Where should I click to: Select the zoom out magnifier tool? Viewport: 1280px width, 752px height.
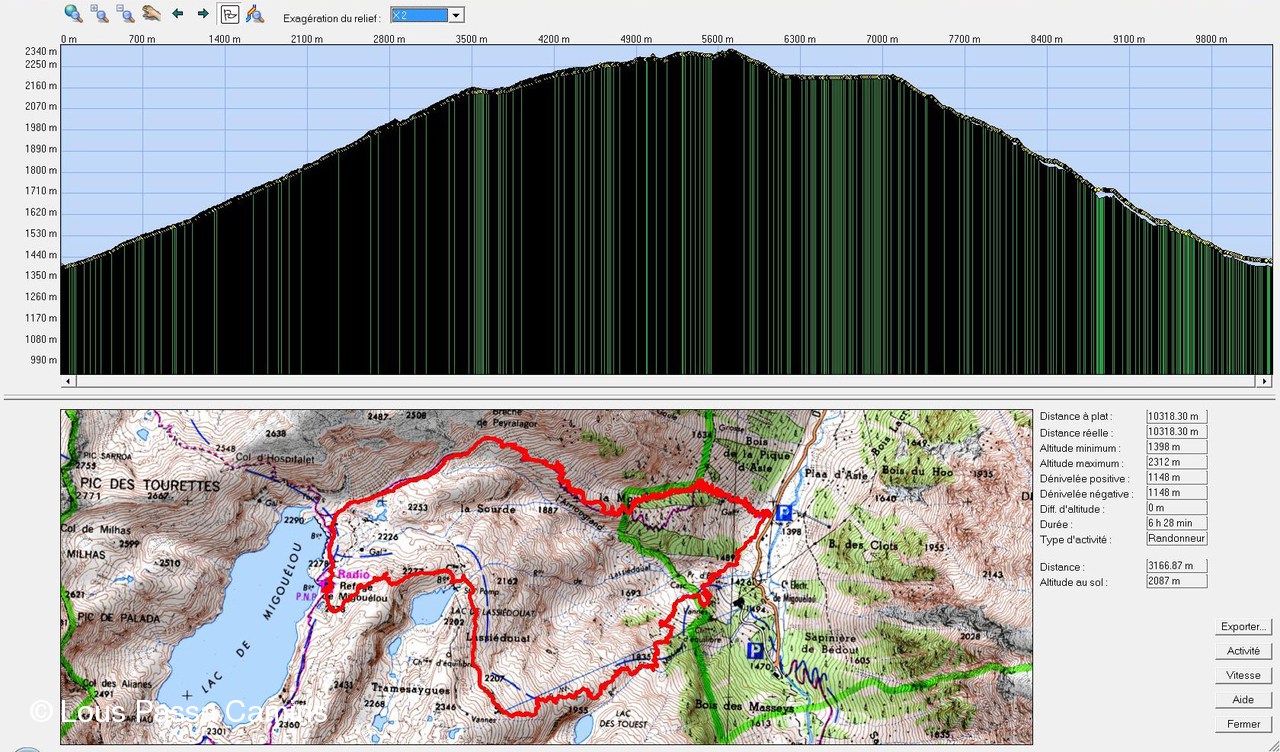click(125, 14)
